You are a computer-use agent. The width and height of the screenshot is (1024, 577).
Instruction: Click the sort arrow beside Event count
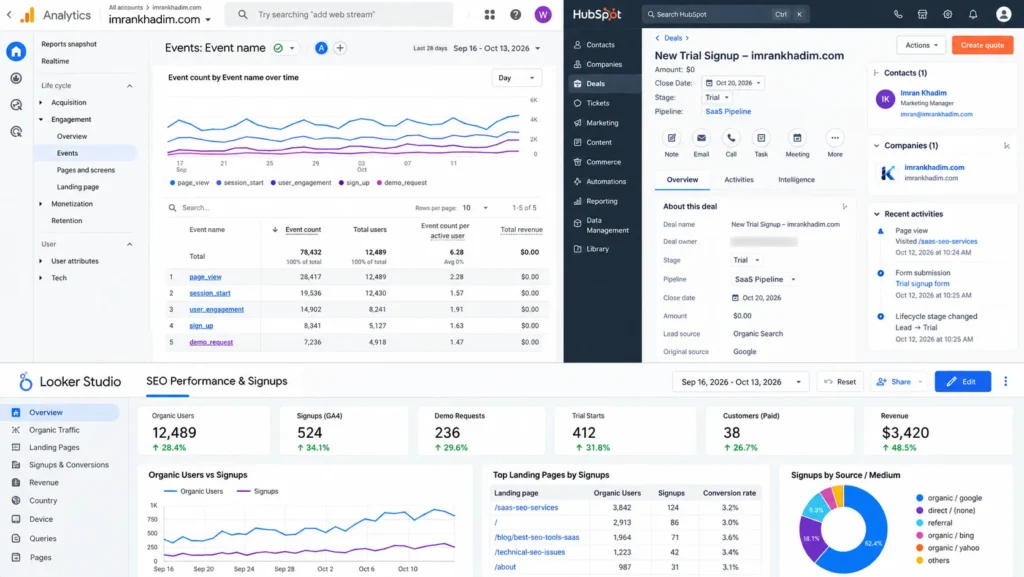tap(275, 230)
